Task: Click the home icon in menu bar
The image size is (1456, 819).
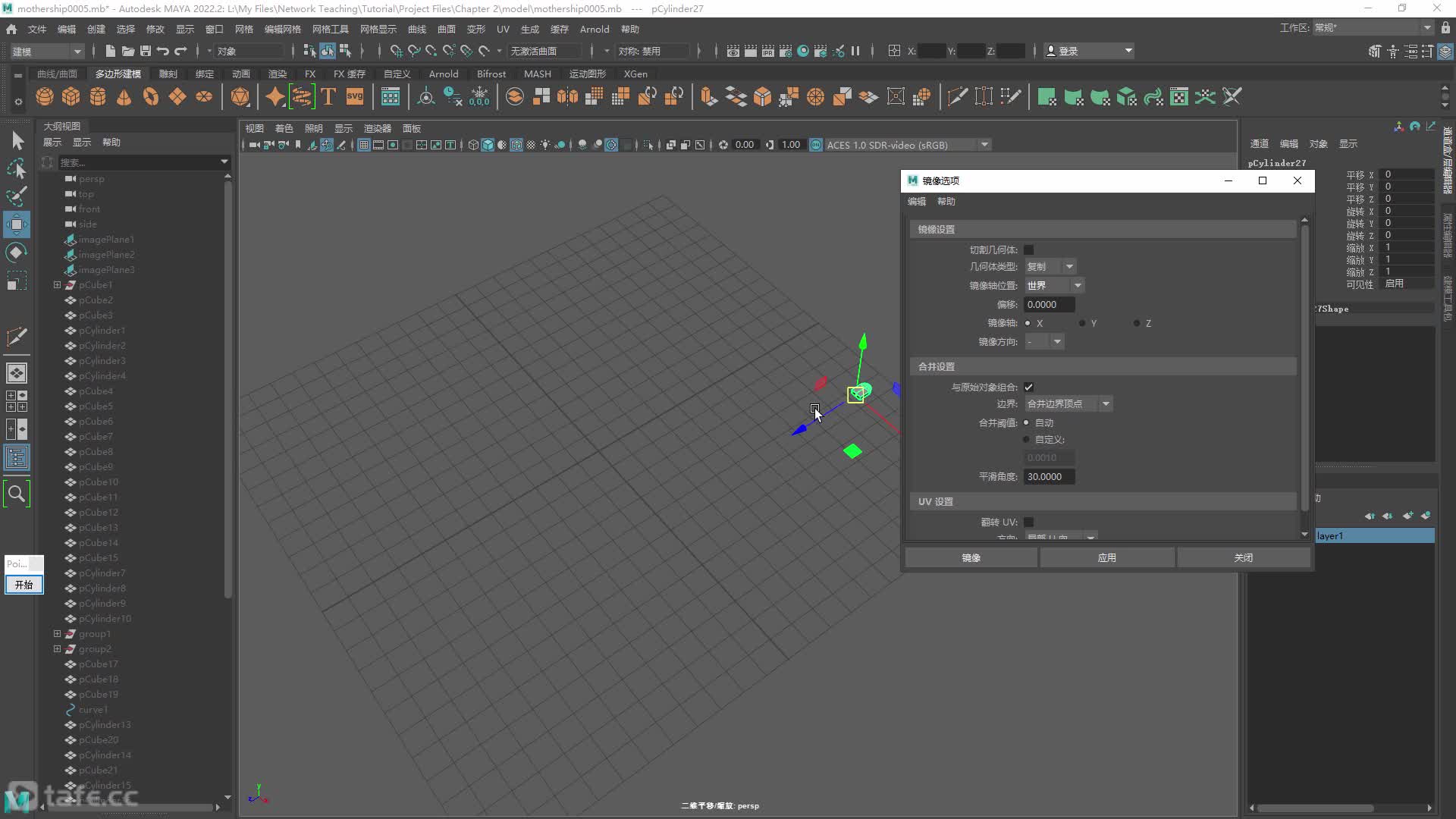Action: click(x=11, y=29)
